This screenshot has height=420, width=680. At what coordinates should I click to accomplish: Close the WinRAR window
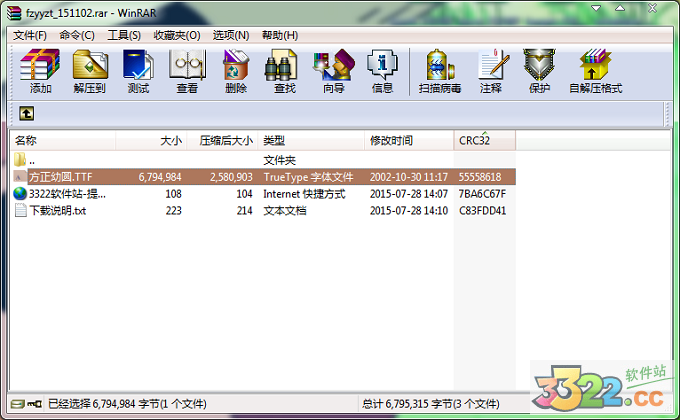pos(652,8)
